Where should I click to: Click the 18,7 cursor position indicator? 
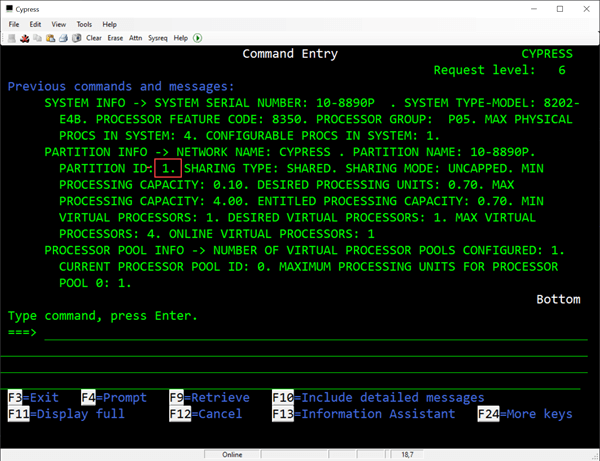point(407,454)
